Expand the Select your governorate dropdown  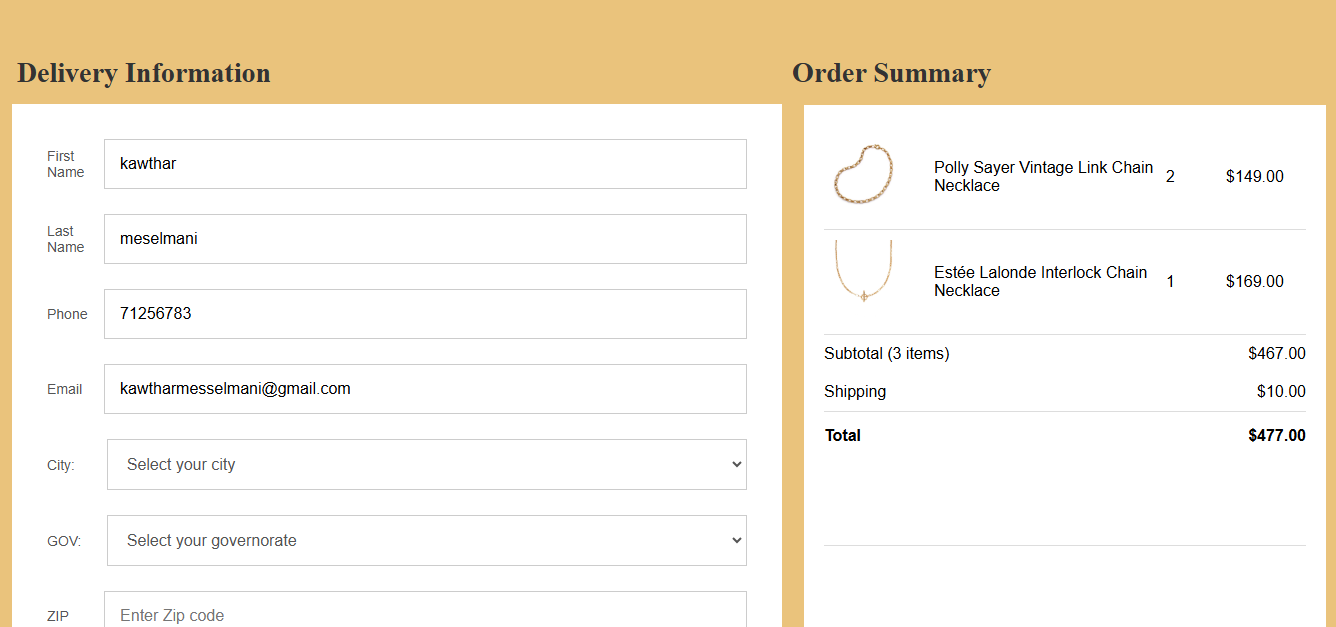426,540
